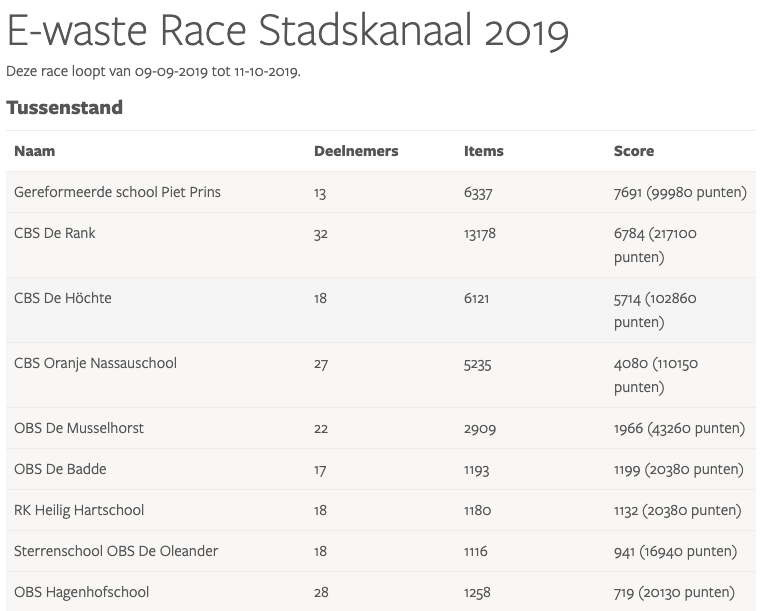Select the OBS De Musselhorst name

(79, 428)
